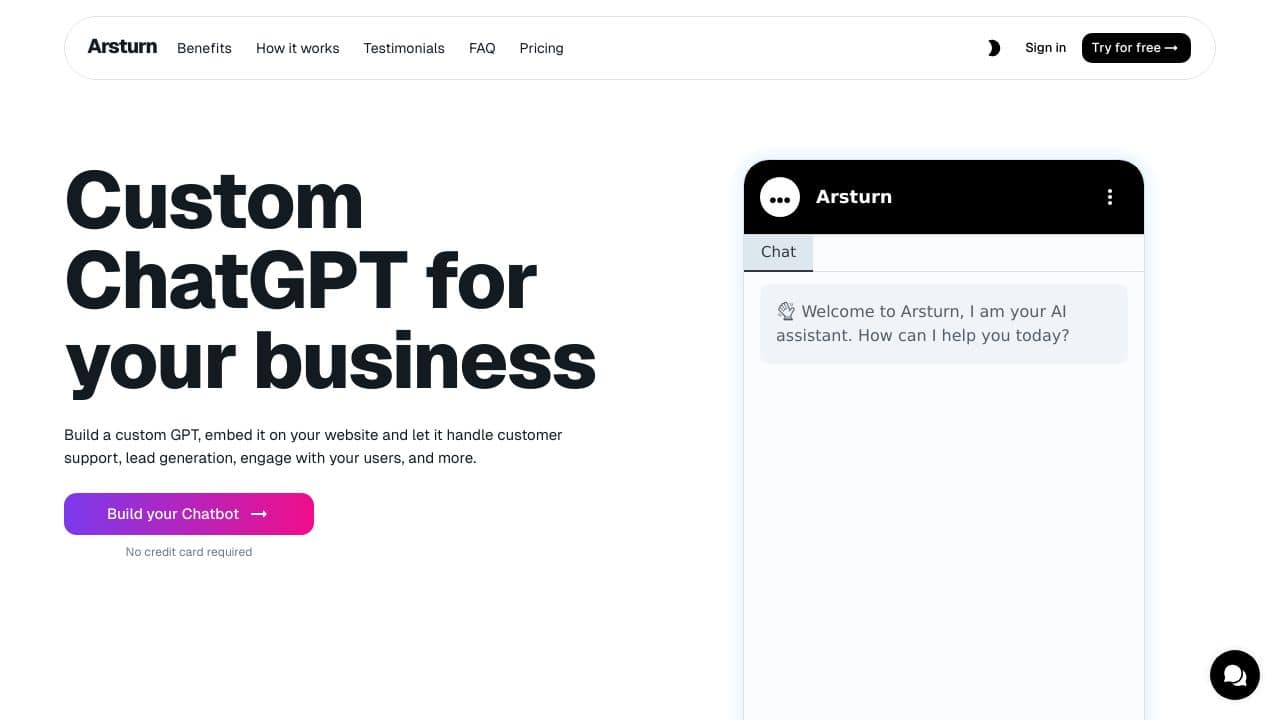Go to Benefits section
The image size is (1280, 720).
(204, 48)
